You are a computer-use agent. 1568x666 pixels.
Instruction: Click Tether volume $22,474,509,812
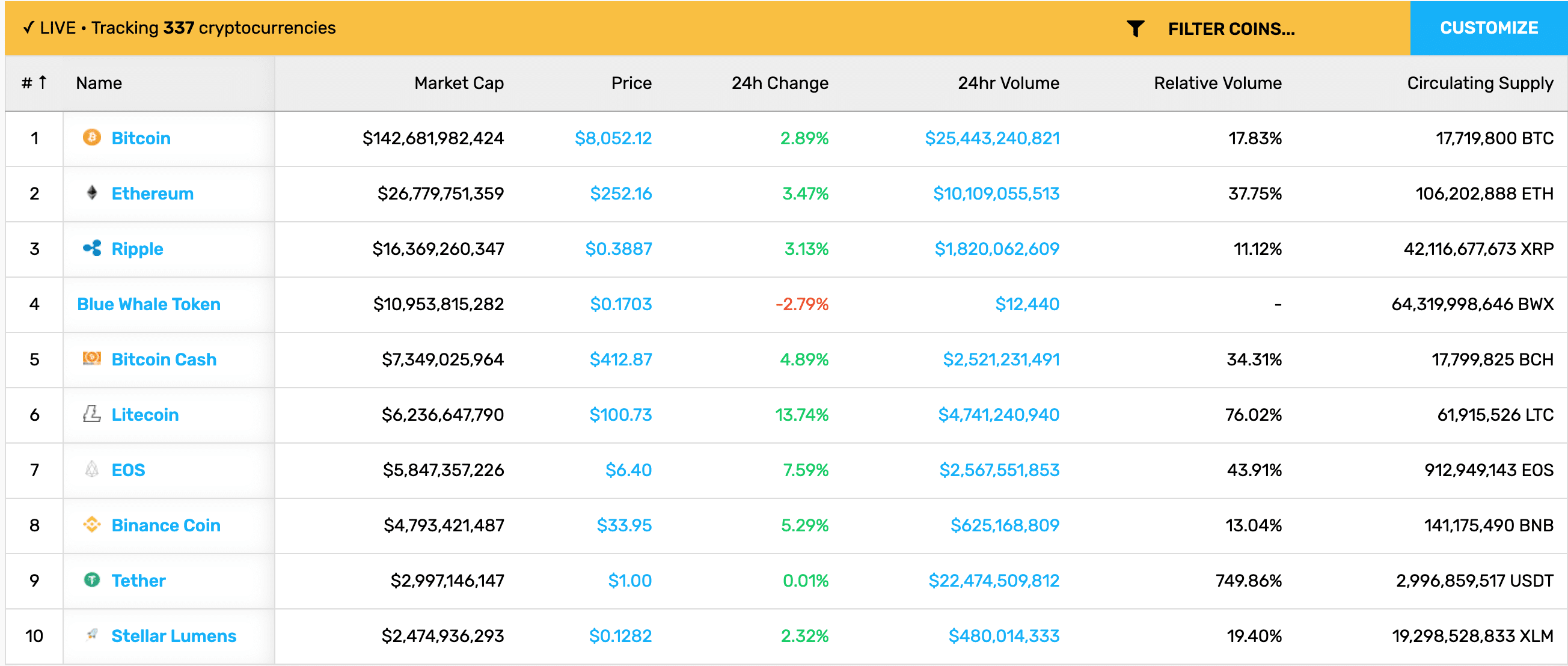(994, 581)
